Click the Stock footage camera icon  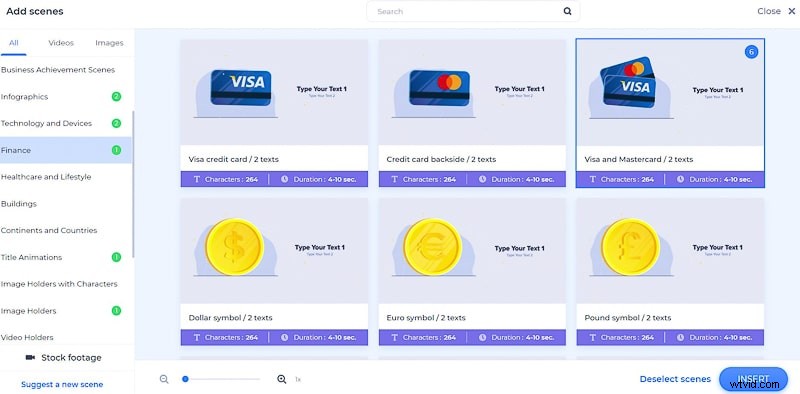(30, 358)
